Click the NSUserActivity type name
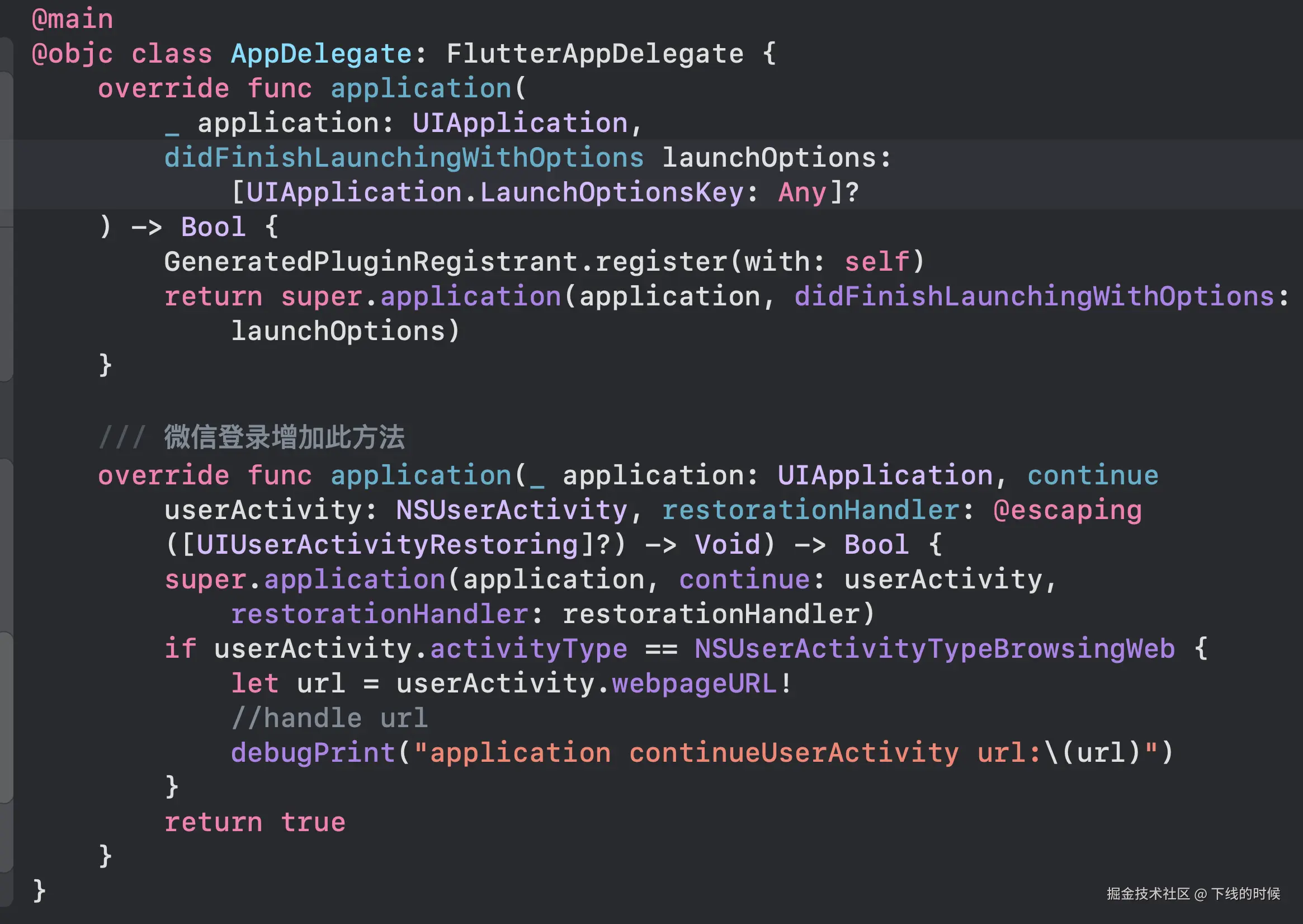 point(511,510)
